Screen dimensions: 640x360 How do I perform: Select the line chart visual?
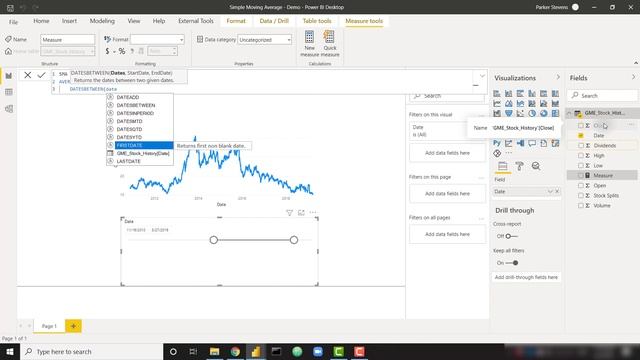click(497, 104)
